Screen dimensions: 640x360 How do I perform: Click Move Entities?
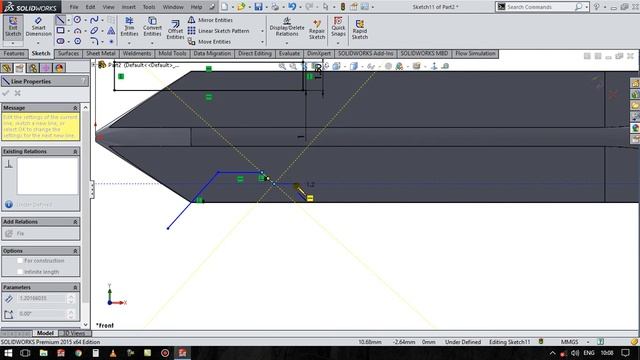pos(210,42)
